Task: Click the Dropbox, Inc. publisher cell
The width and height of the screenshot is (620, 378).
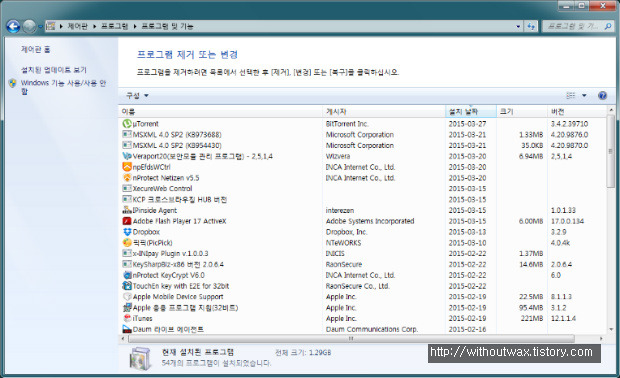Action: pyautogui.click(x=346, y=232)
